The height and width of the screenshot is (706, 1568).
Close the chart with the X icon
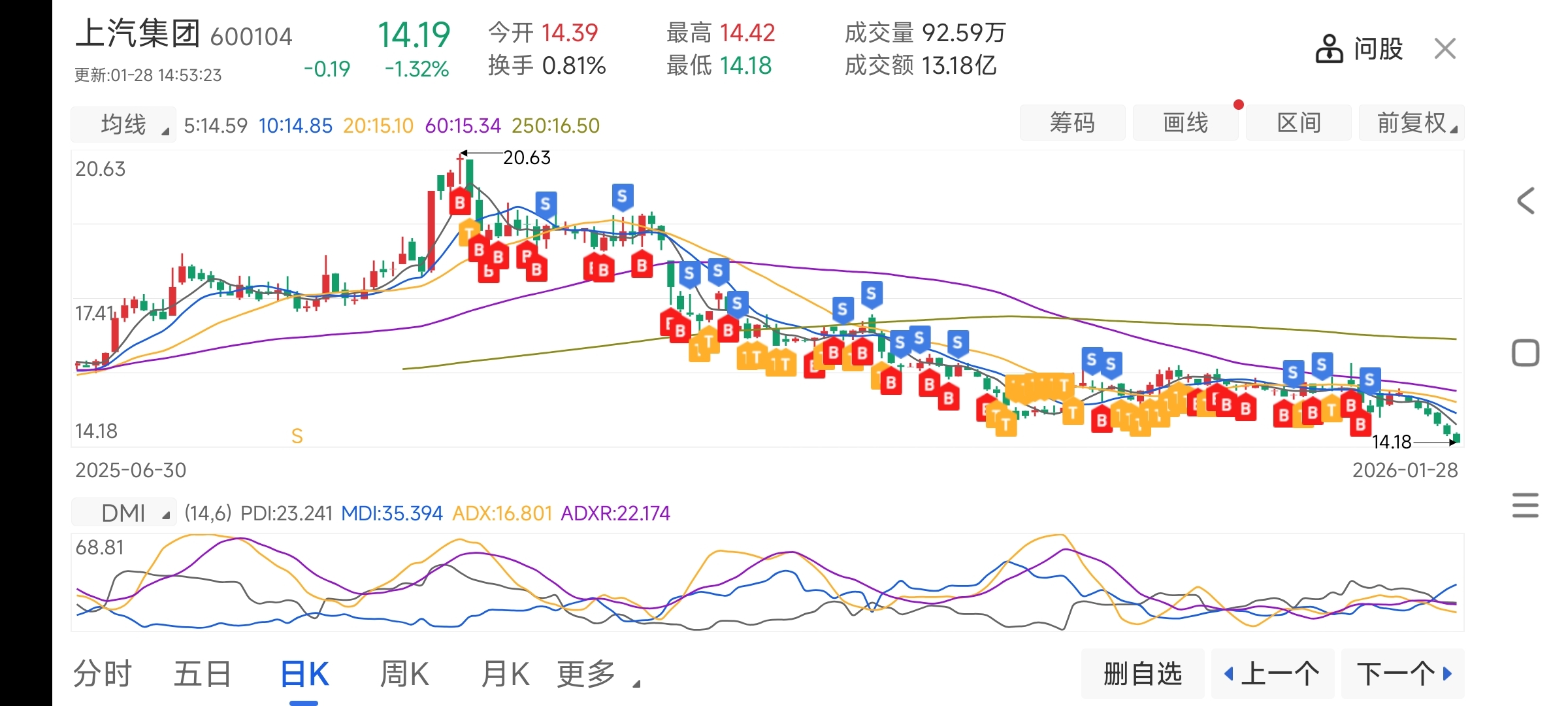click(x=1445, y=49)
